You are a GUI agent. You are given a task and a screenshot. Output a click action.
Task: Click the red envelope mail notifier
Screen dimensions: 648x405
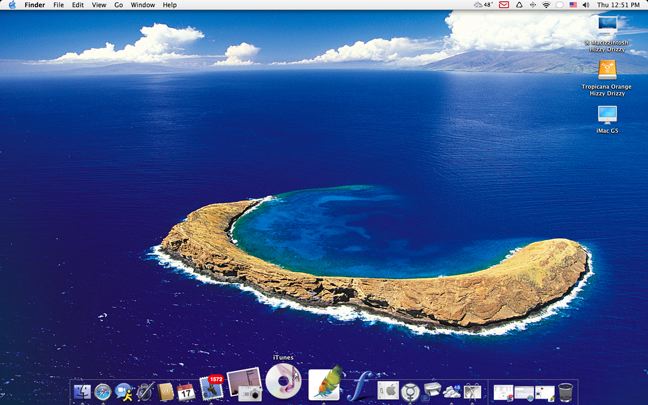[x=504, y=5]
